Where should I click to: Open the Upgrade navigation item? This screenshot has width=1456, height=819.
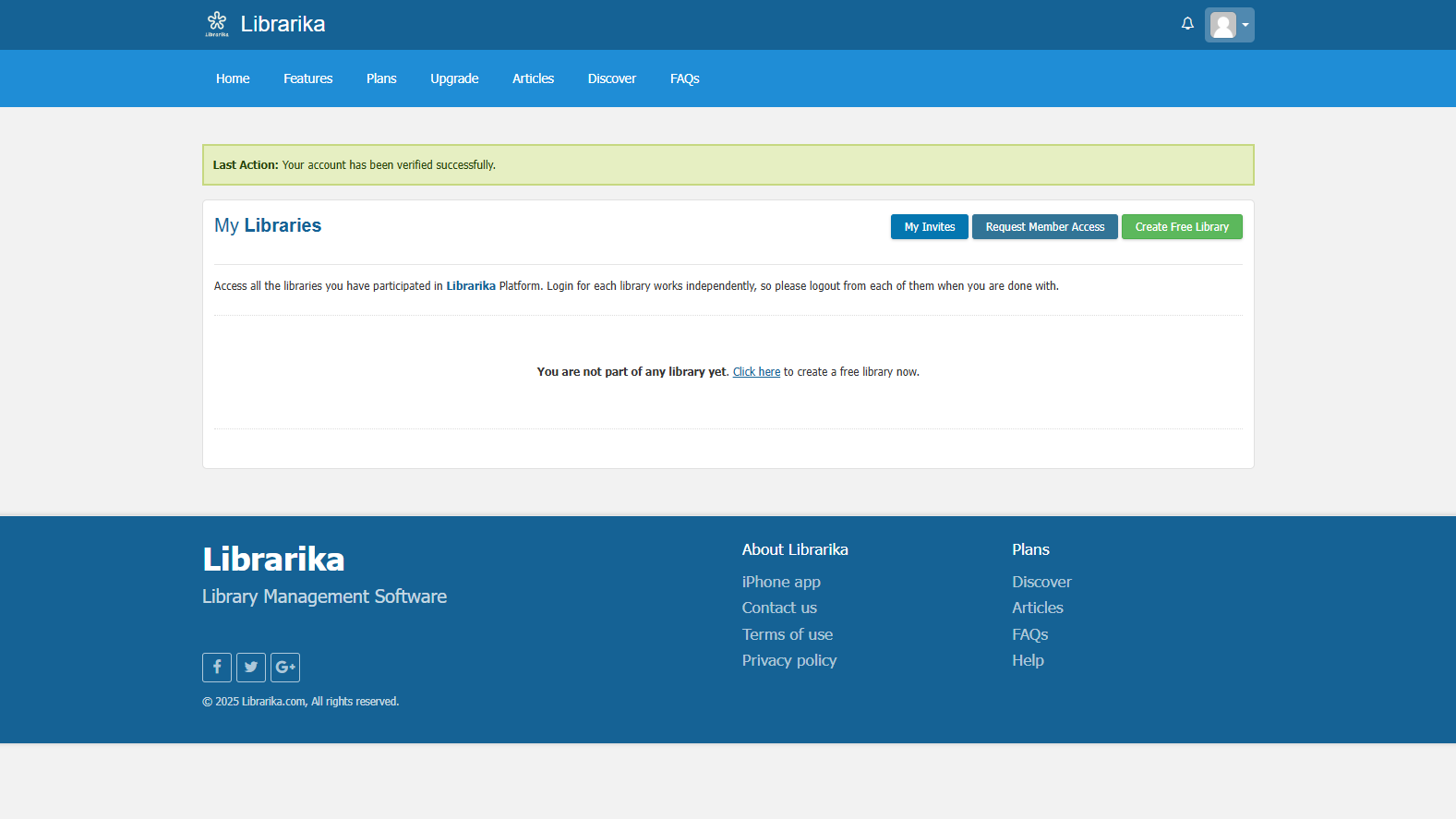click(454, 78)
